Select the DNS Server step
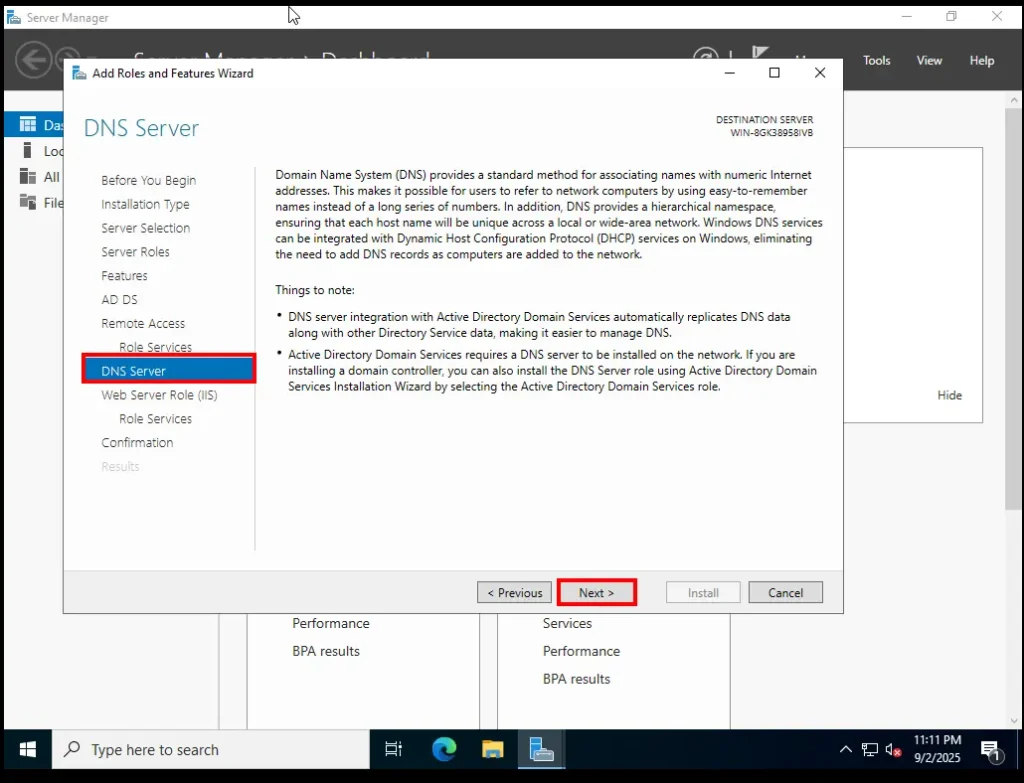The width and height of the screenshot is (1024, 783). coord(168,371)
